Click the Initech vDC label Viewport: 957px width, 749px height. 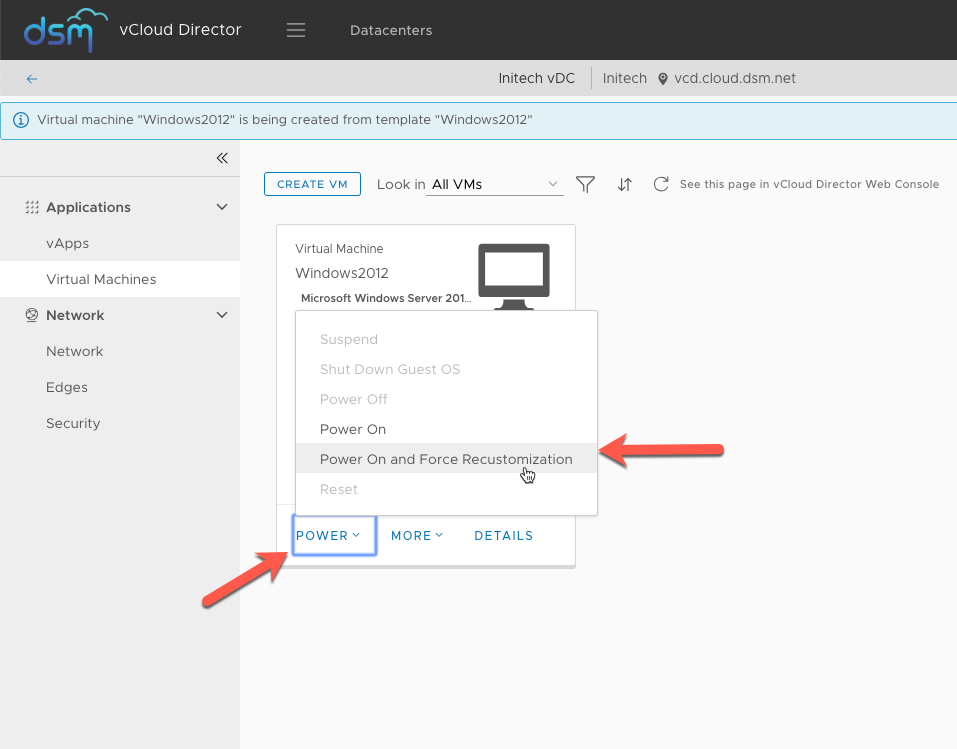click(x=536, y=78)
